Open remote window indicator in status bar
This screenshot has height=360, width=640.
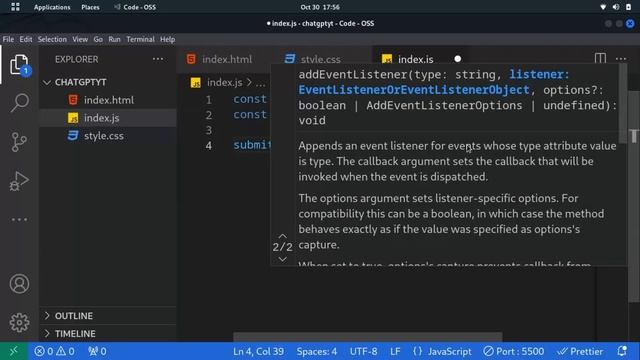click(14, 351)
